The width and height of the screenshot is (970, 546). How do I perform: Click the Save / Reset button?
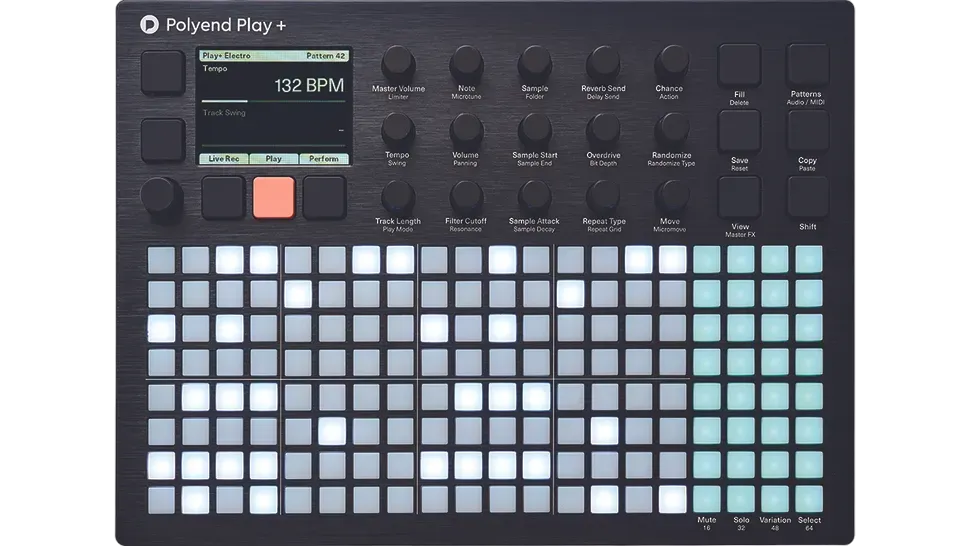coord(739,131)
